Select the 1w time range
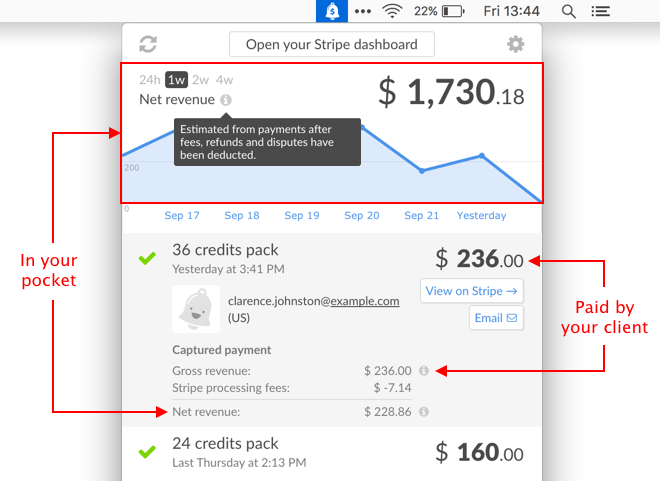660x481 pixels. (176, 80)
